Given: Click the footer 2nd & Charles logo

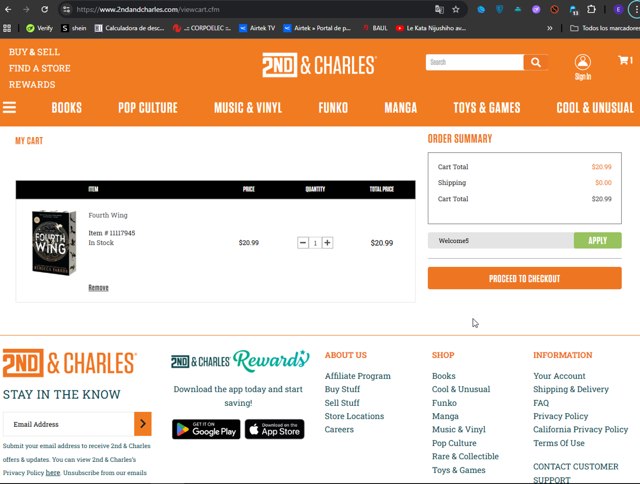Looking at the screenshot, I should pyautogui.click(x=70, y=363).
